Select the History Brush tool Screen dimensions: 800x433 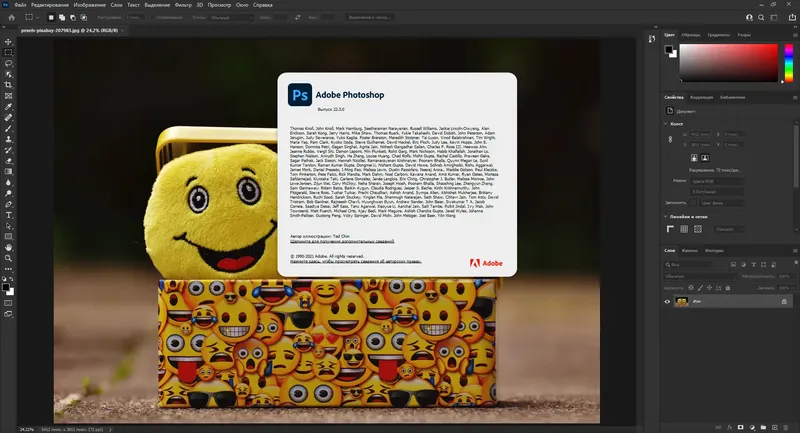(x=8, y=150)
